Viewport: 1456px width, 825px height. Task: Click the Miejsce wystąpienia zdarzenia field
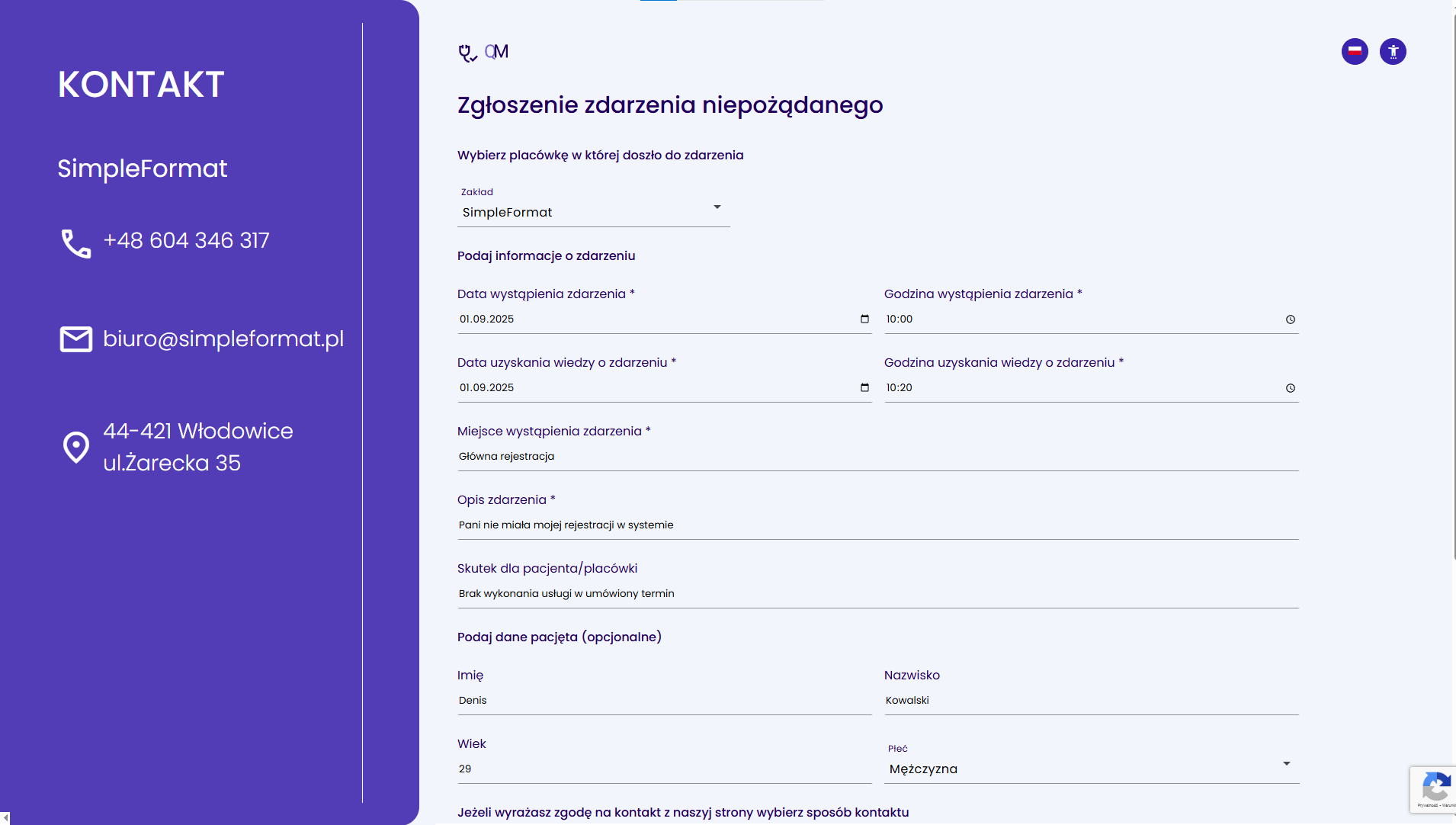pyautogui.click(x=878, y=456)
